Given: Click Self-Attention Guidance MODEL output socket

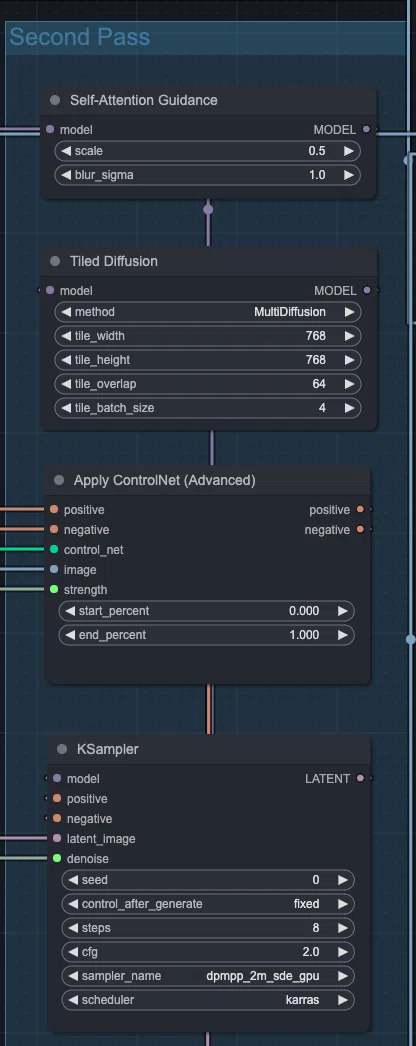Looking at the screenshot, I should coord(366,129).
